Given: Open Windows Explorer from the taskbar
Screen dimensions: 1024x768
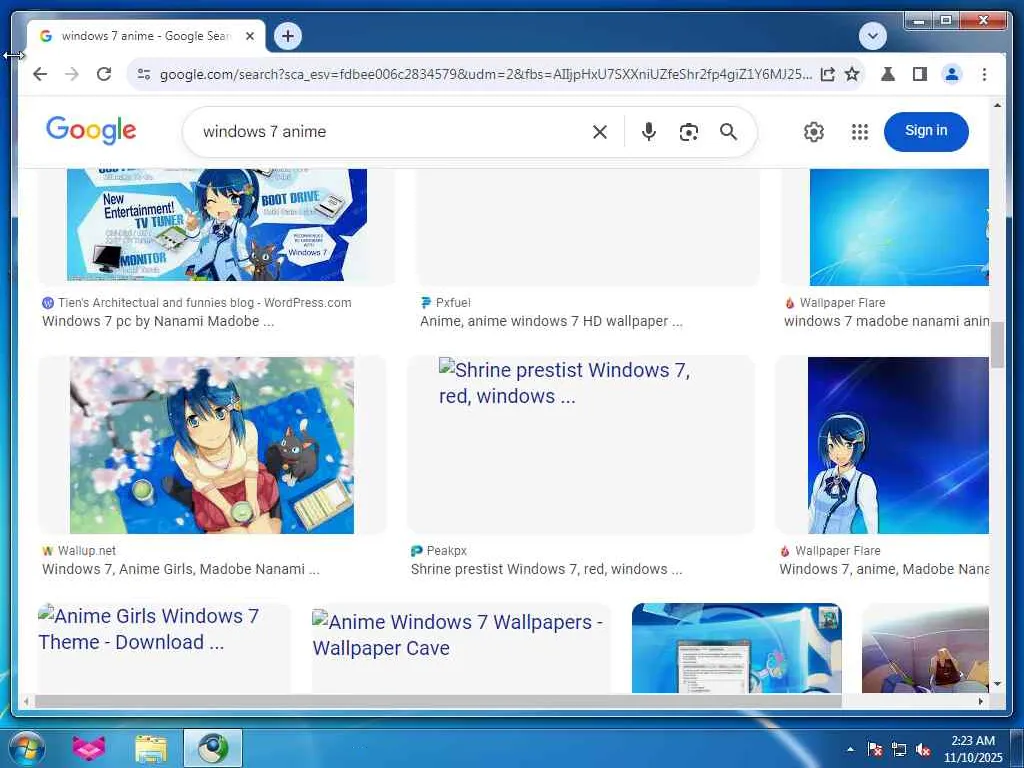Looking at the screenshot, I should tap(151, 748).
